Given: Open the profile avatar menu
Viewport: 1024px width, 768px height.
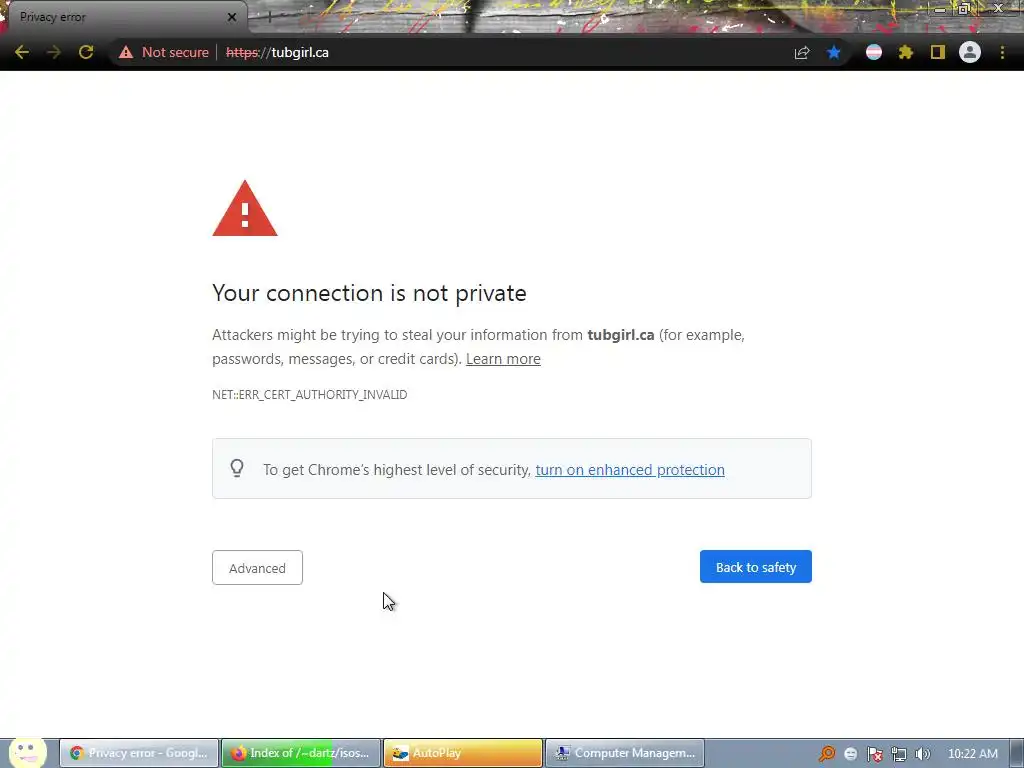Looking at the screenshot, I should coord(970,52).
